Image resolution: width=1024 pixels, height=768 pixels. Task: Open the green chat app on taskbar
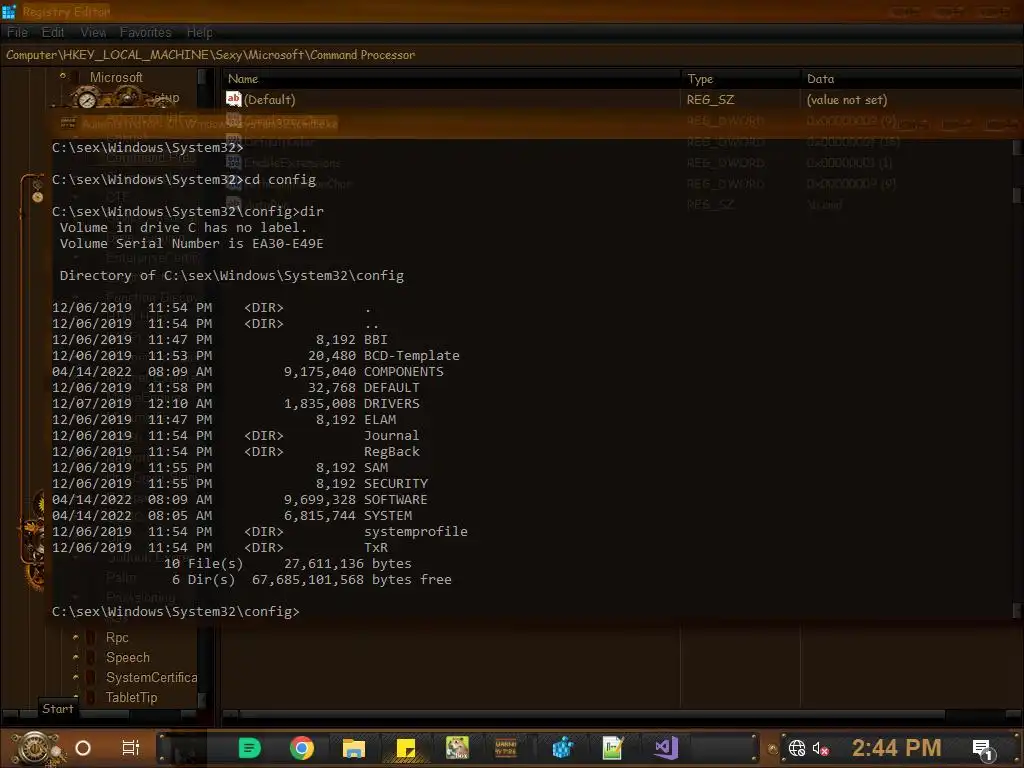tap(249, 748)
